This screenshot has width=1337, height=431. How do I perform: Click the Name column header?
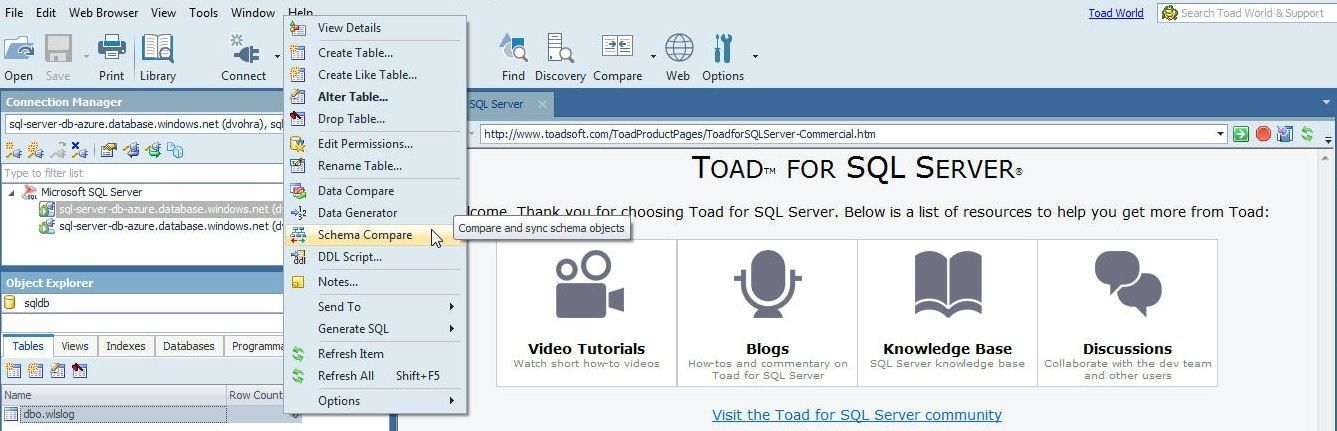(x=114, y=395)
